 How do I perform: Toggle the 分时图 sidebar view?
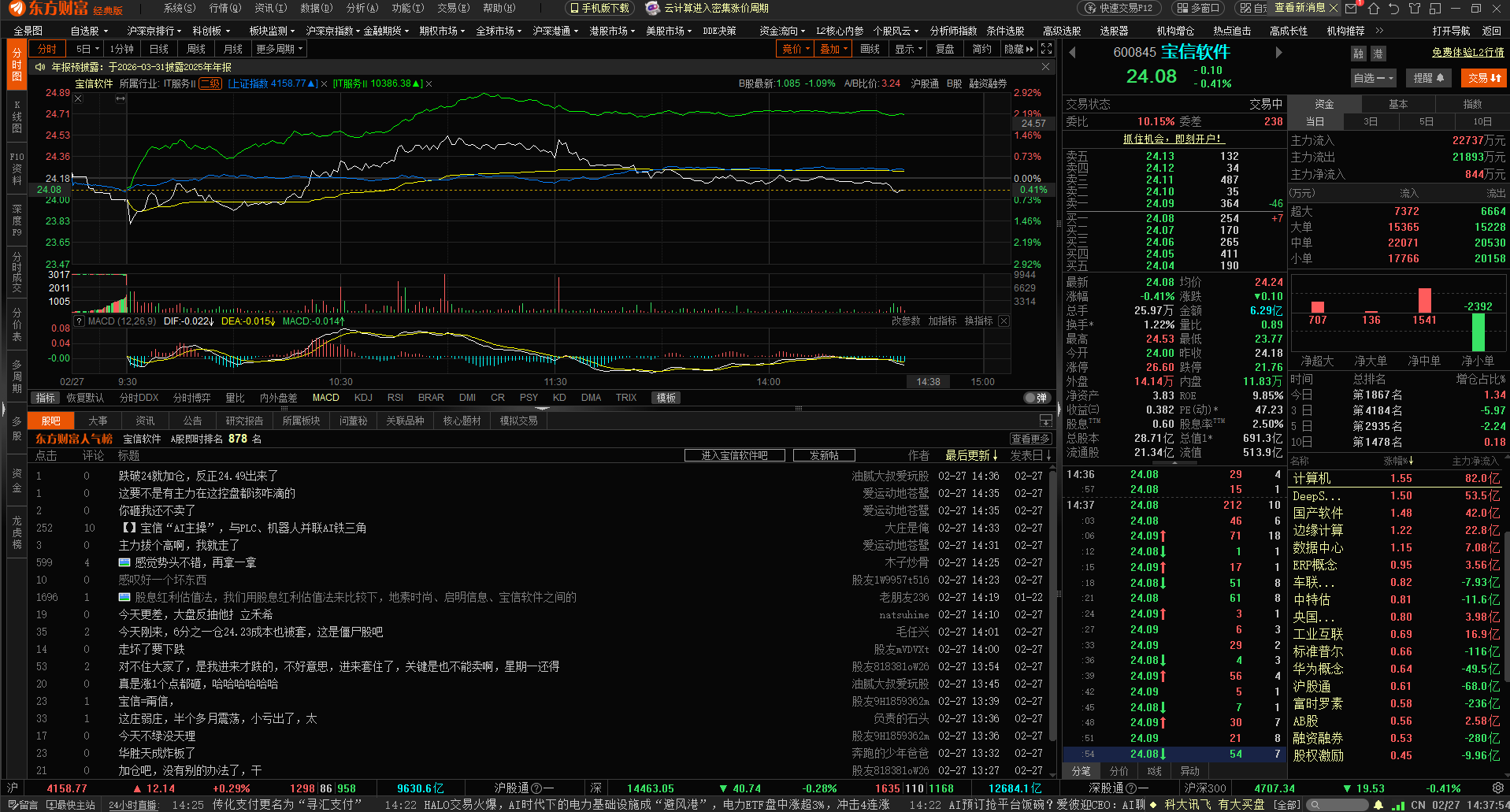17,65
